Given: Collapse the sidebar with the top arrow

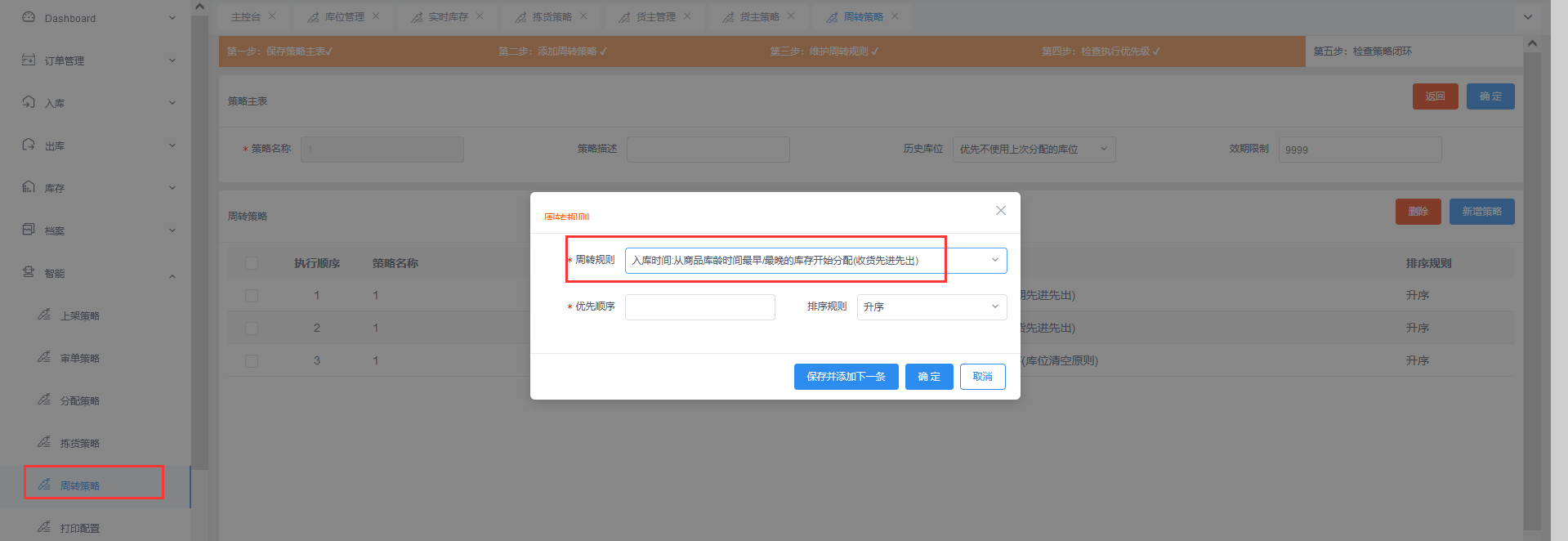Looking at the screenshot, I should [199, 7].
